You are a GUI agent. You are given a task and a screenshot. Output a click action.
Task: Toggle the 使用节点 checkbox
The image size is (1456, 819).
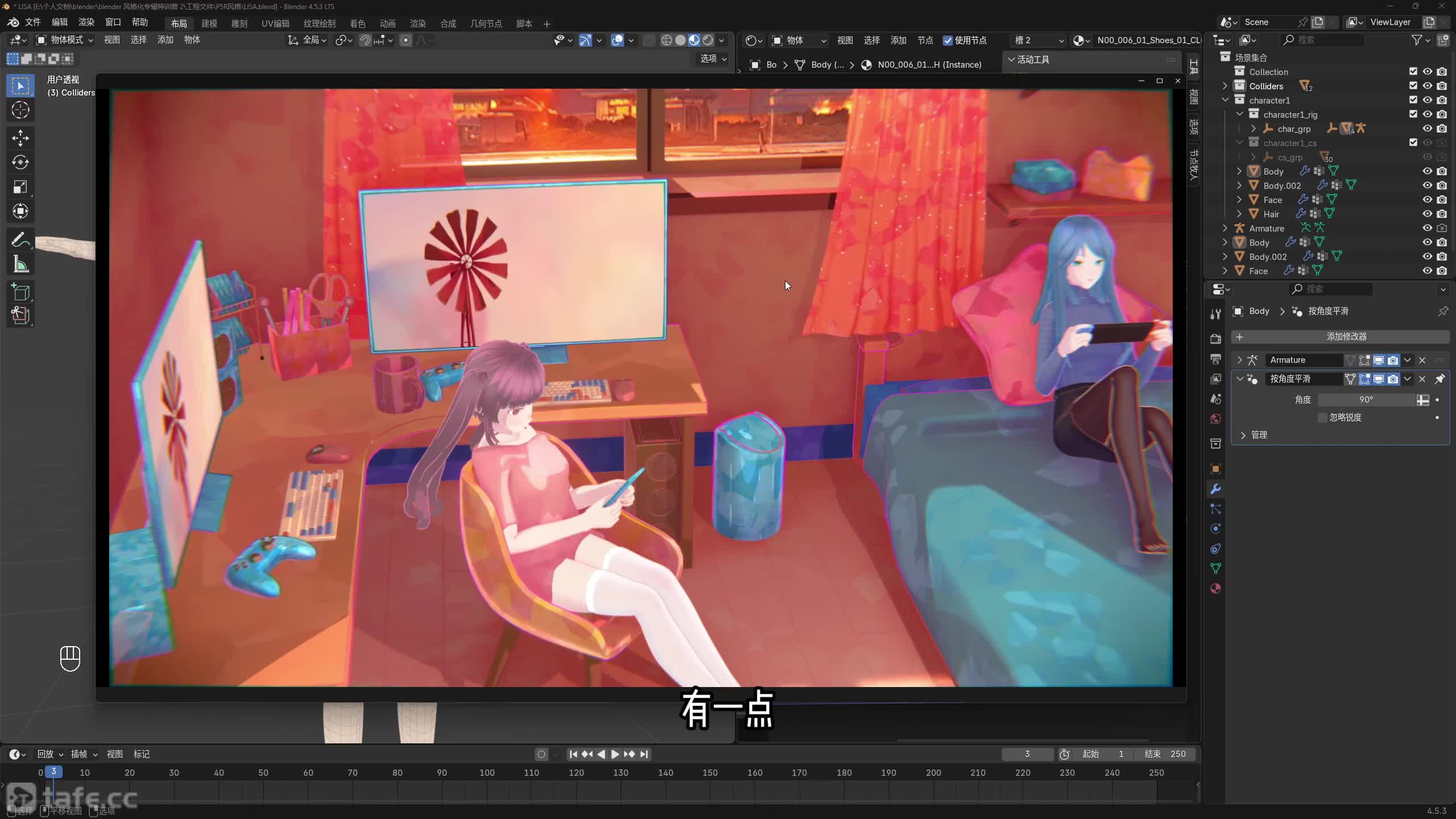pos(948,40)
